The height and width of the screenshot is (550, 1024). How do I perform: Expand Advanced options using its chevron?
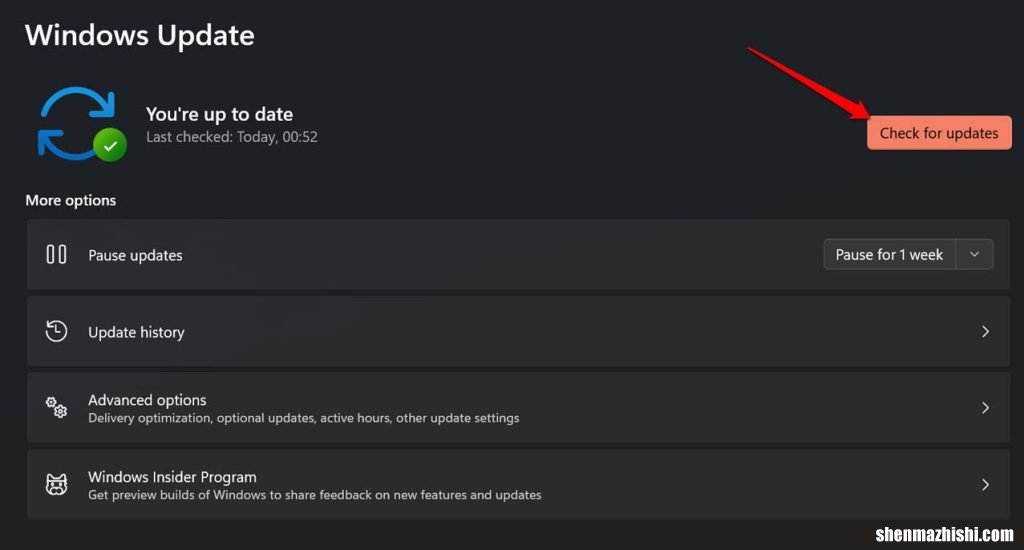point(985,408)
